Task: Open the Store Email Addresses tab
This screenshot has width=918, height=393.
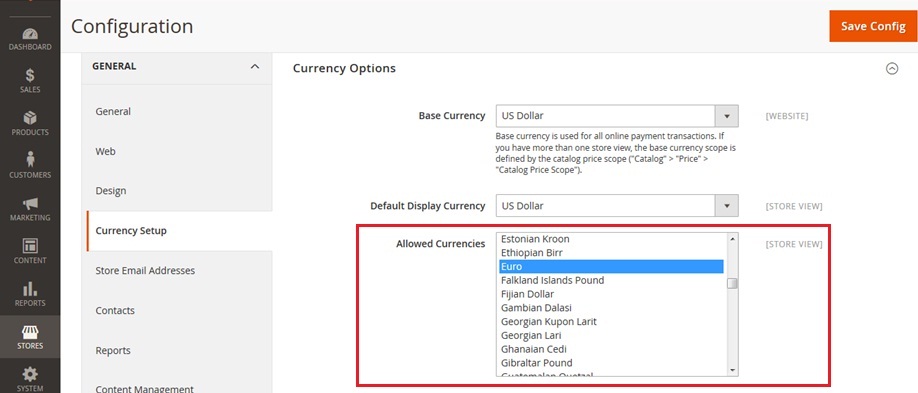Action: pos(145,271)
